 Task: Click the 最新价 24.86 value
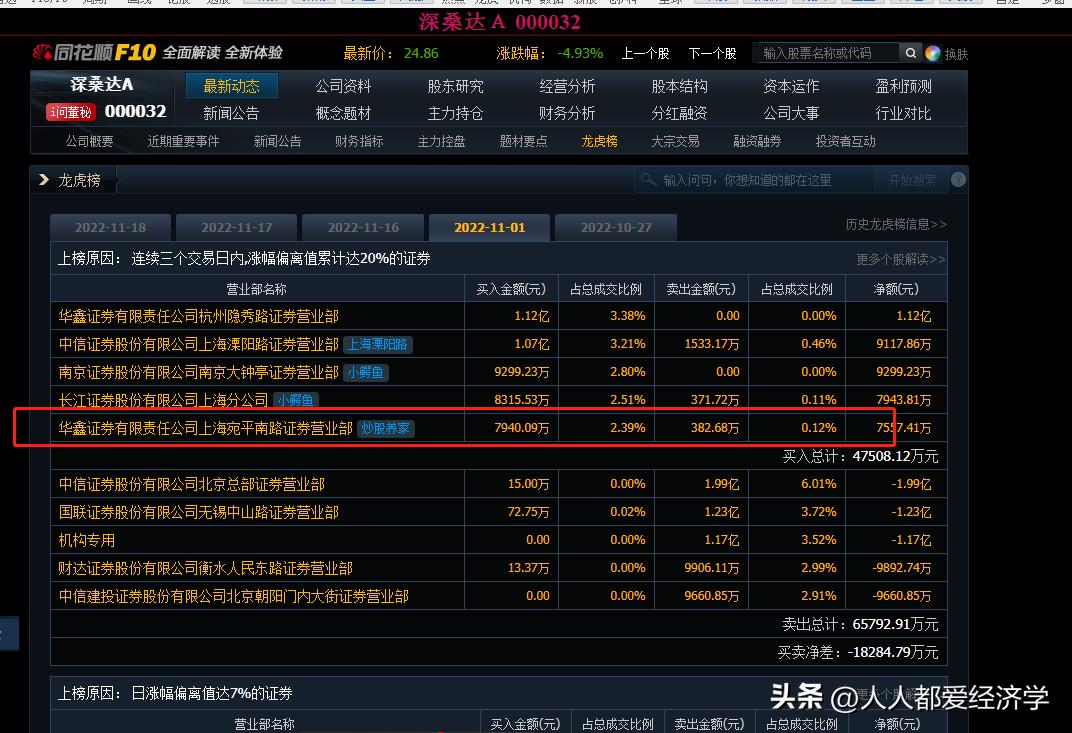pyautogui.click(x=421, y=53)
